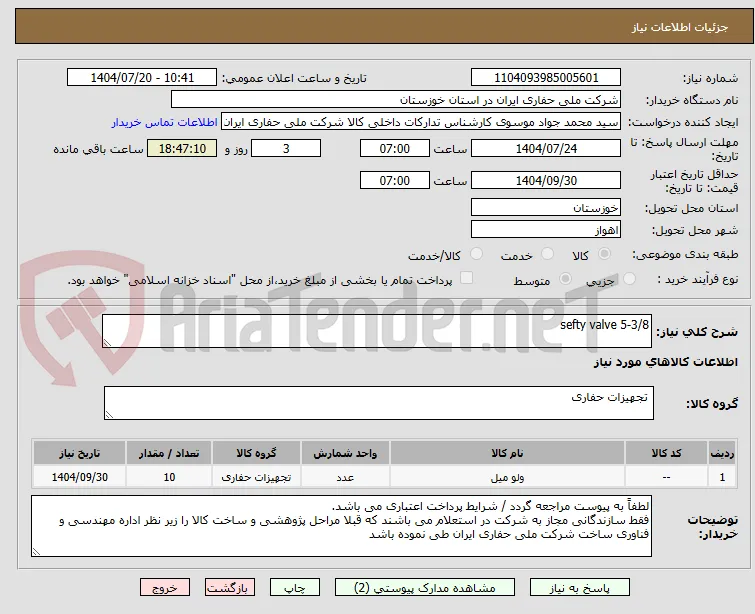The width and height of the screenshot is (755, 614).
Task: Click the کد کالا column header
Action: 666,453
